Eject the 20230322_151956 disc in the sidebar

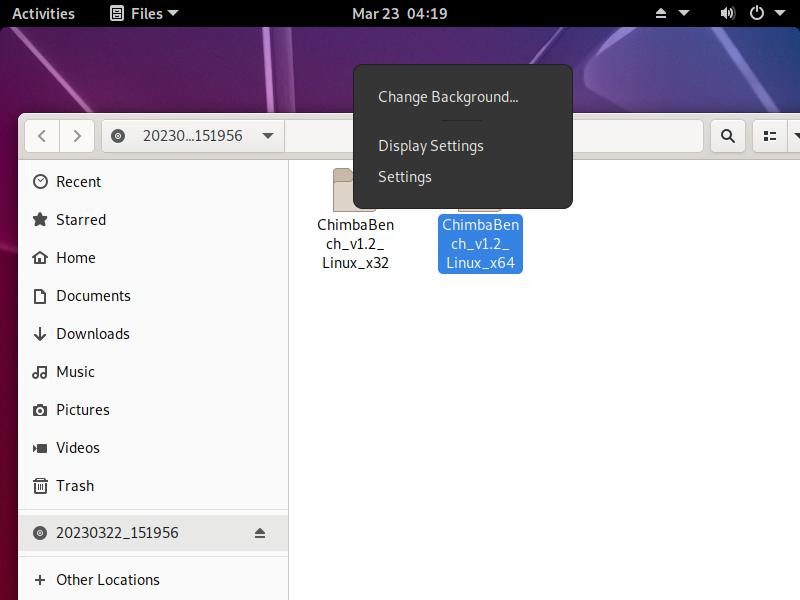pos(260,533)
